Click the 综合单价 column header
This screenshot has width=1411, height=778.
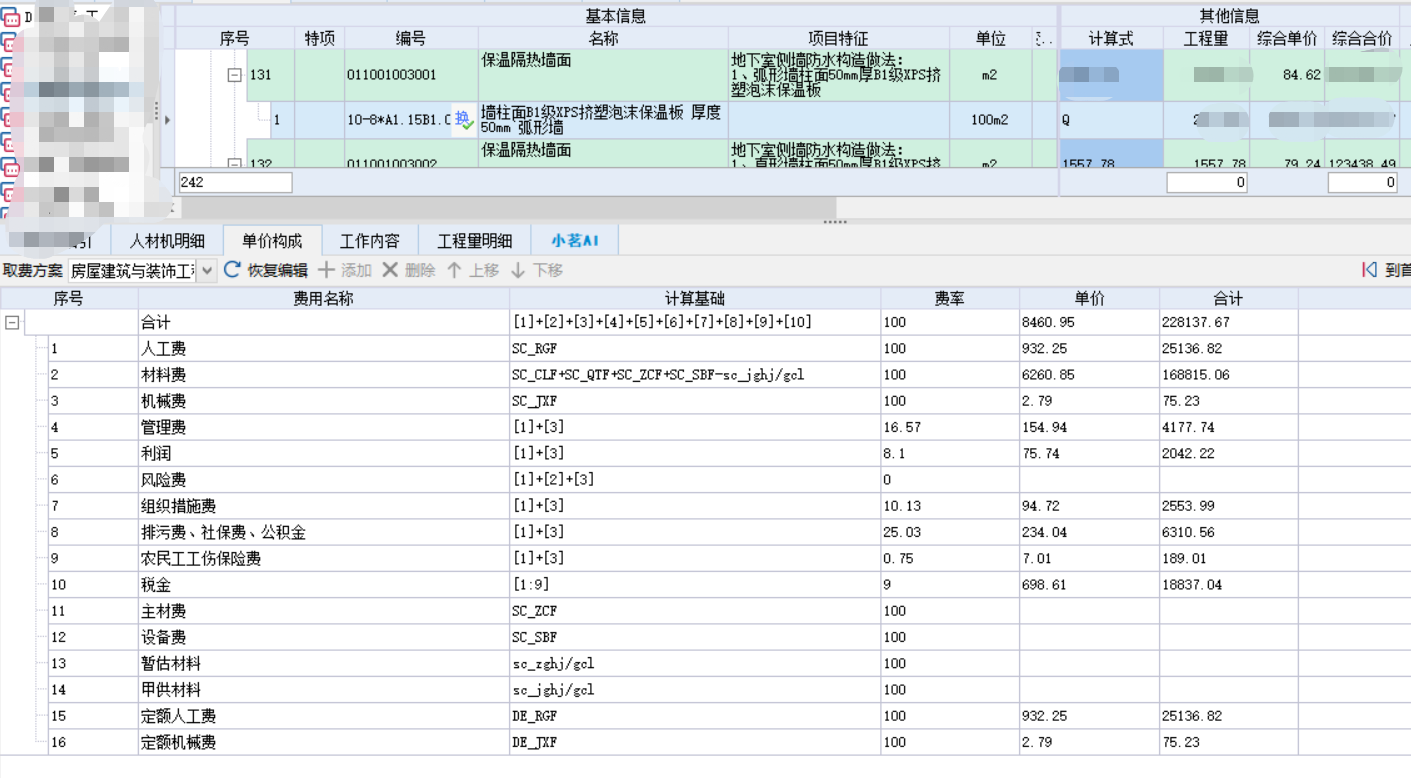1287,38
